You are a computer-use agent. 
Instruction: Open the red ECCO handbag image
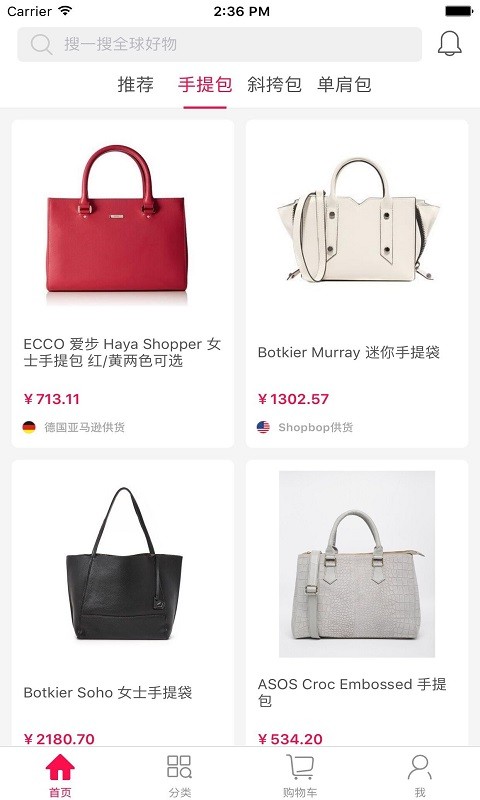(117, 220)
